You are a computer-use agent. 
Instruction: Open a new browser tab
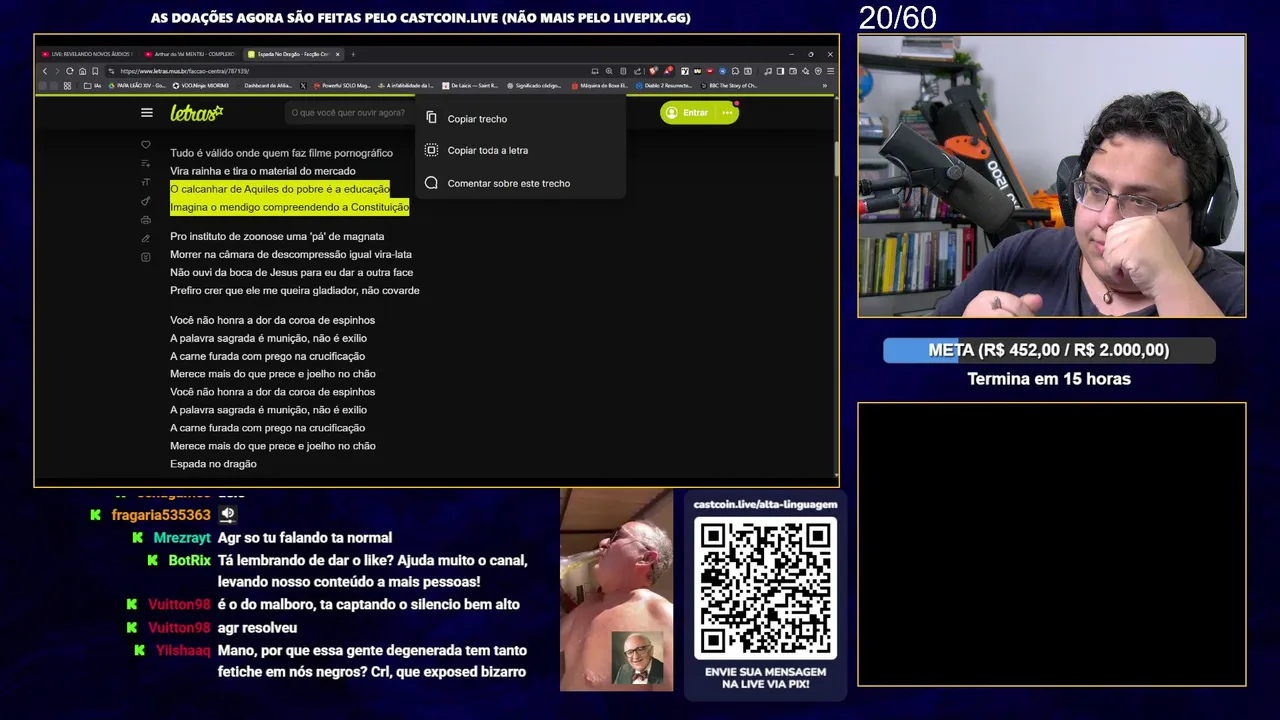(353, 54)
